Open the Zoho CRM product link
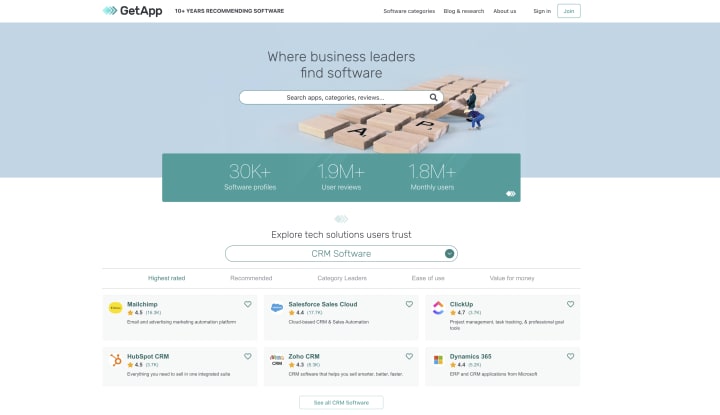The width and height of the screenshot is (720, 415). [304, 357]
